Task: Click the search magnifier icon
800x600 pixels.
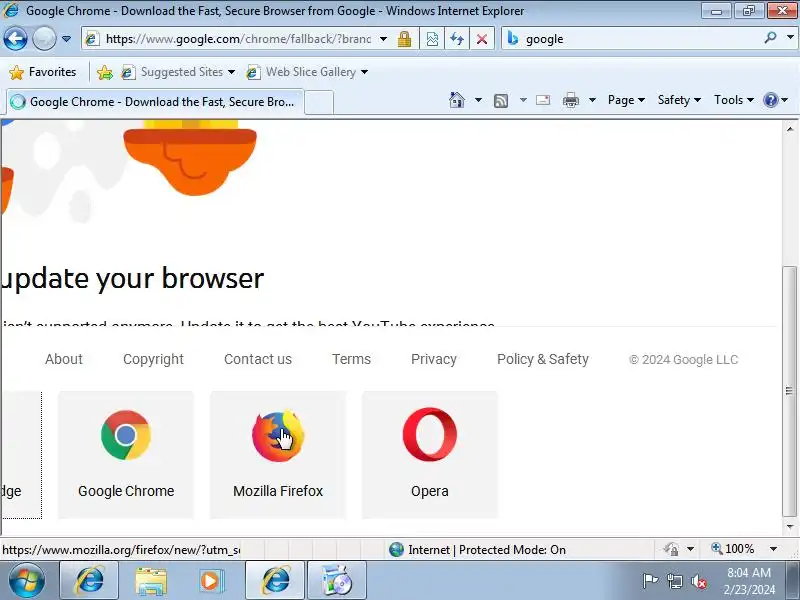Action: 770,38
